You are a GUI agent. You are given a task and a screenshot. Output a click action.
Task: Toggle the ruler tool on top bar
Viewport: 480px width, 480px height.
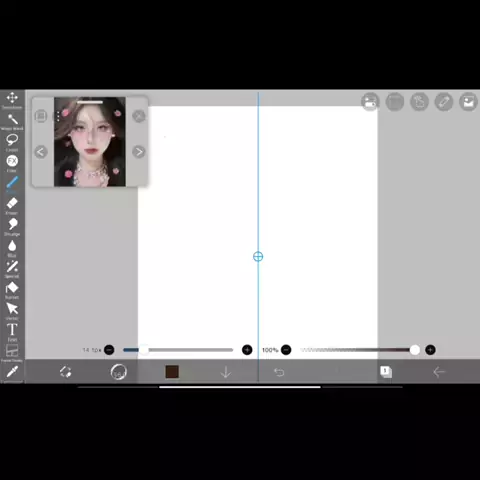(444, 102)
